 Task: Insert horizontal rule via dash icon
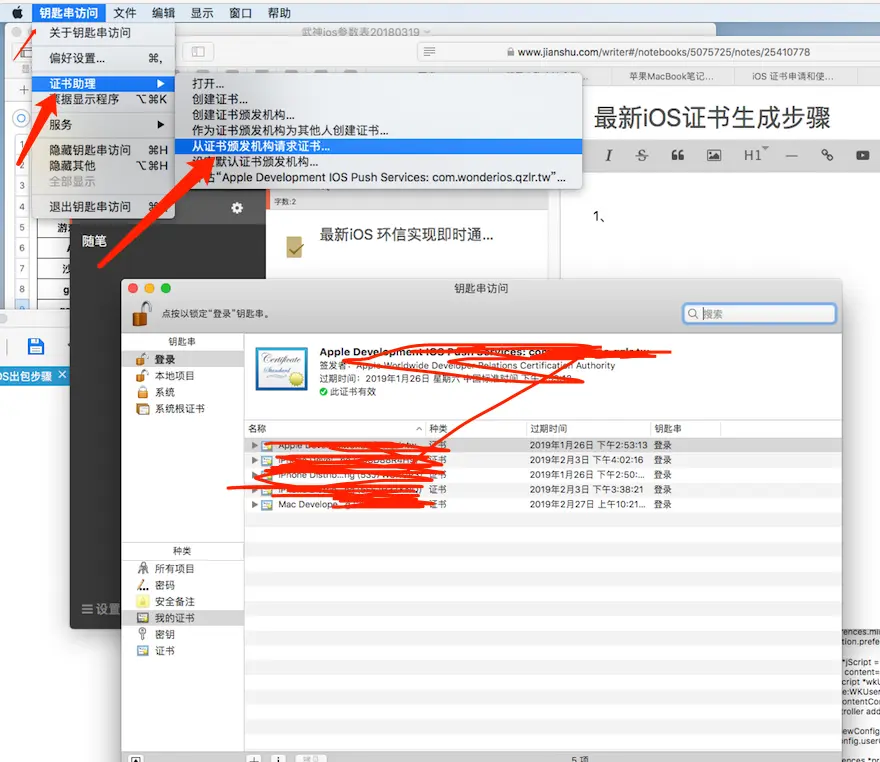791,155
